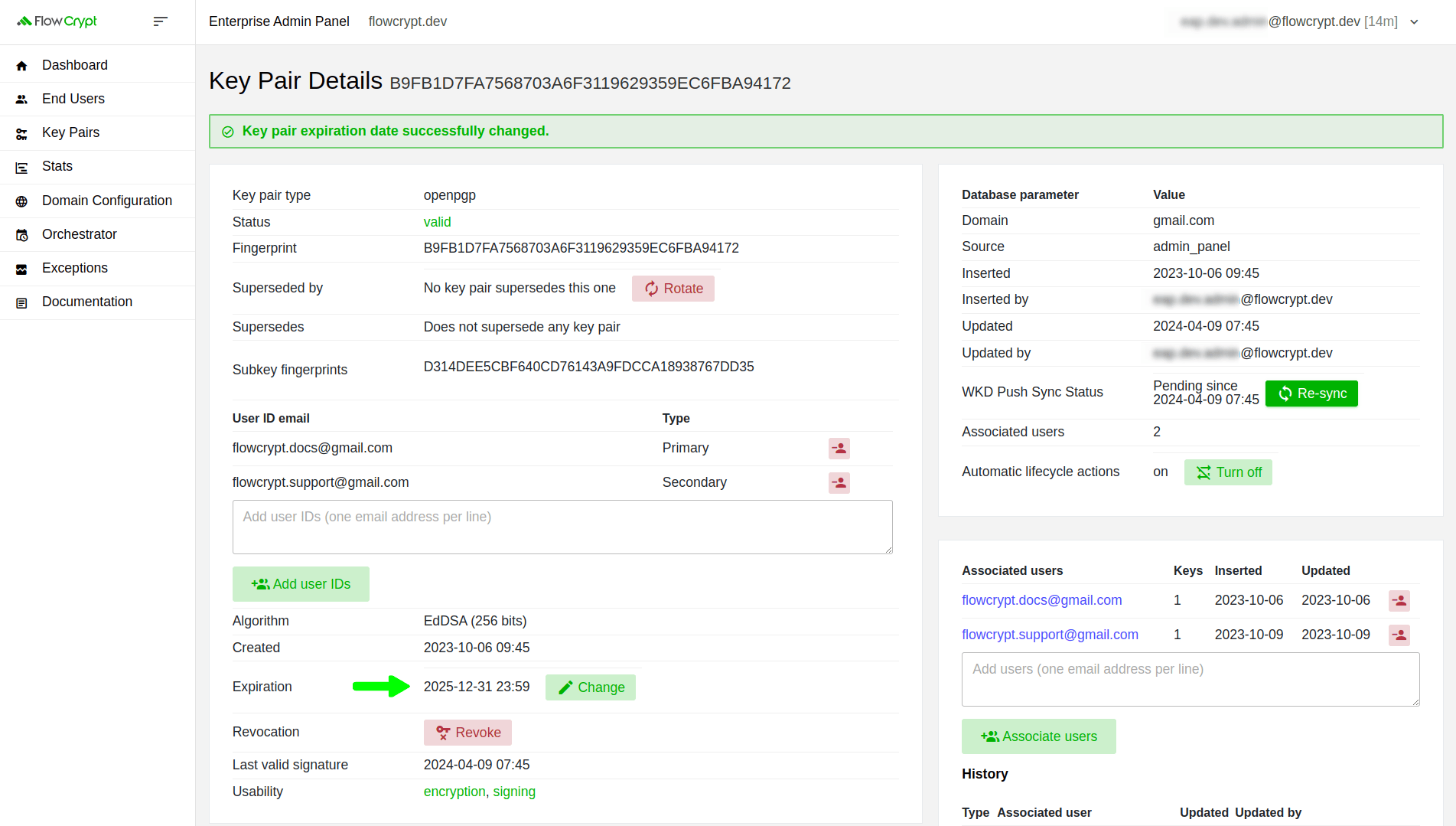Select the fingerprint value B9FB1D7F...94172 in table

(581, 248)
